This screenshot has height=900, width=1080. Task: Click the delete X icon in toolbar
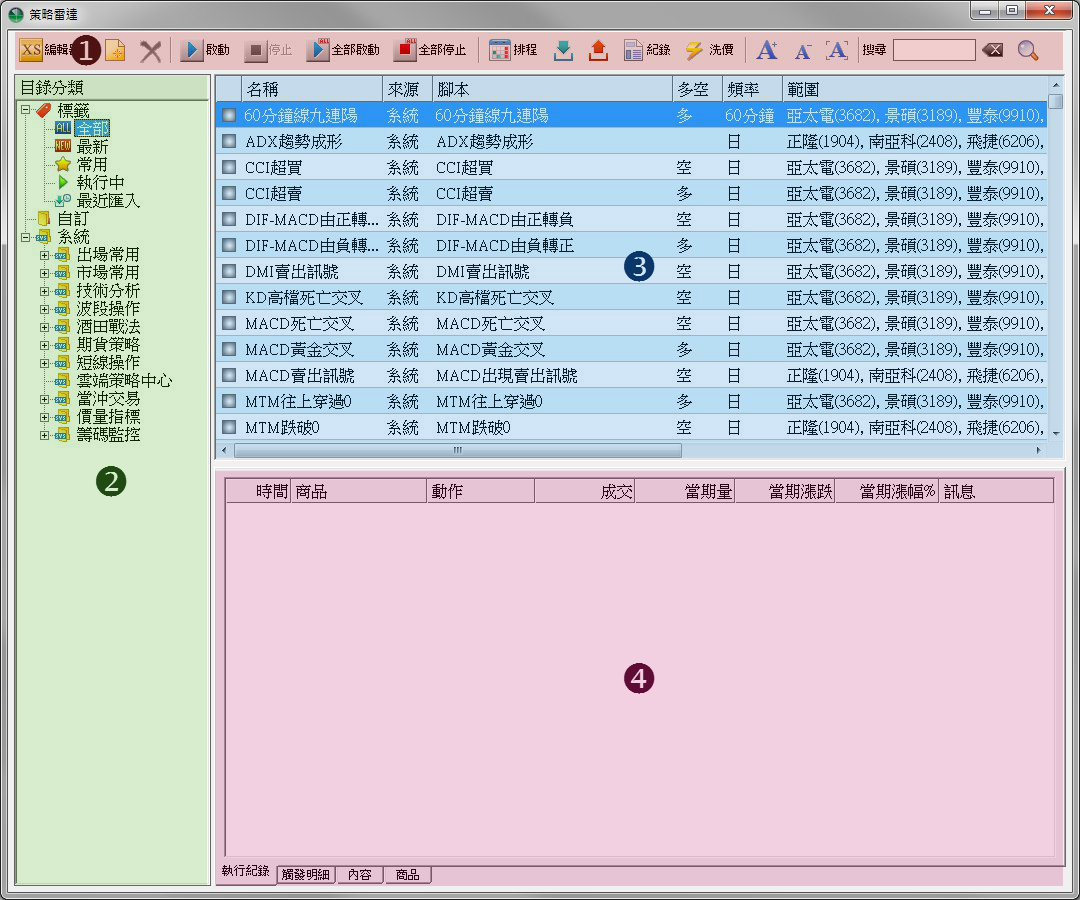pos(150,51)
